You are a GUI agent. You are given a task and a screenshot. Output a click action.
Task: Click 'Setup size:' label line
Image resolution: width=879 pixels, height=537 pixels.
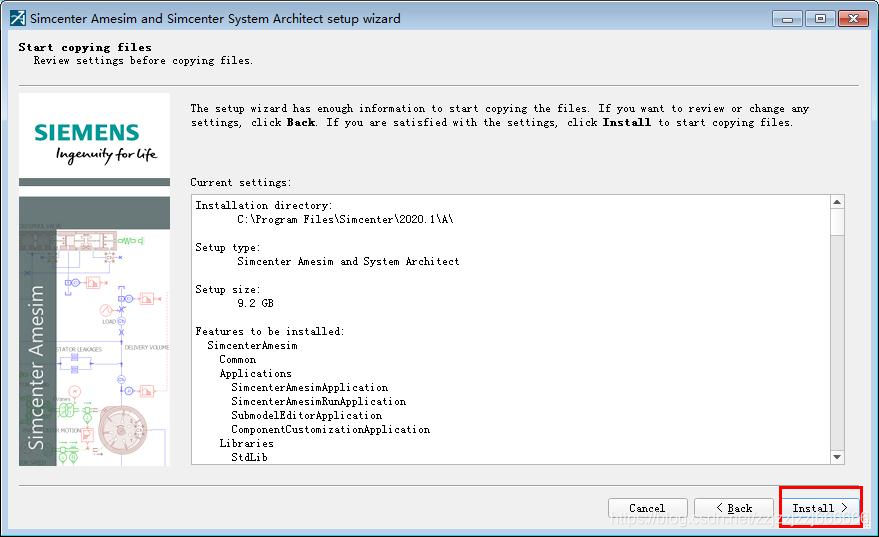(228, 289)
